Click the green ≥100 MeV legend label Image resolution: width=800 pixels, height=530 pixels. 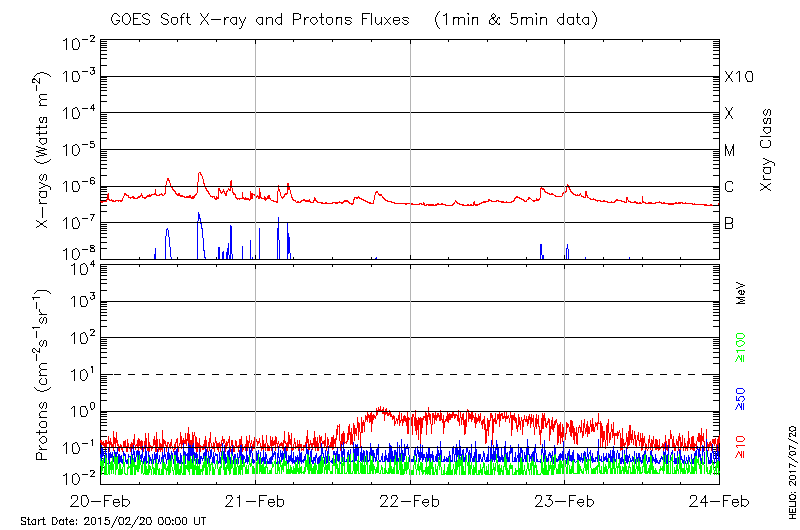(x=742, y=348)
